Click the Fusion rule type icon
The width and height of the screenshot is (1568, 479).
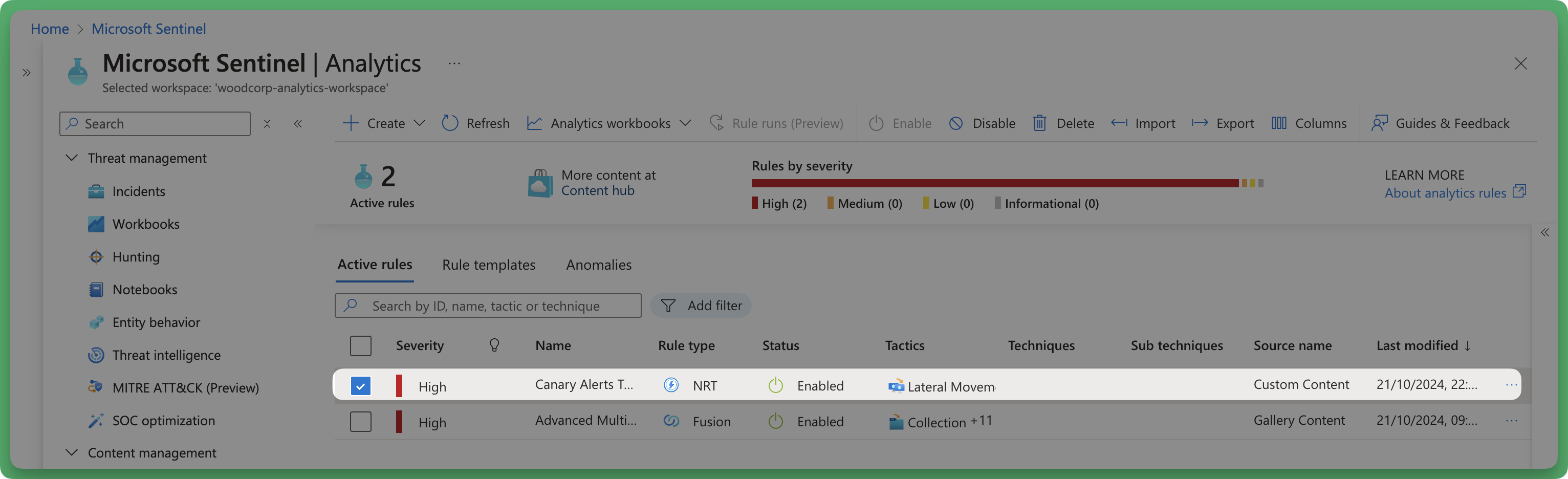671,421
